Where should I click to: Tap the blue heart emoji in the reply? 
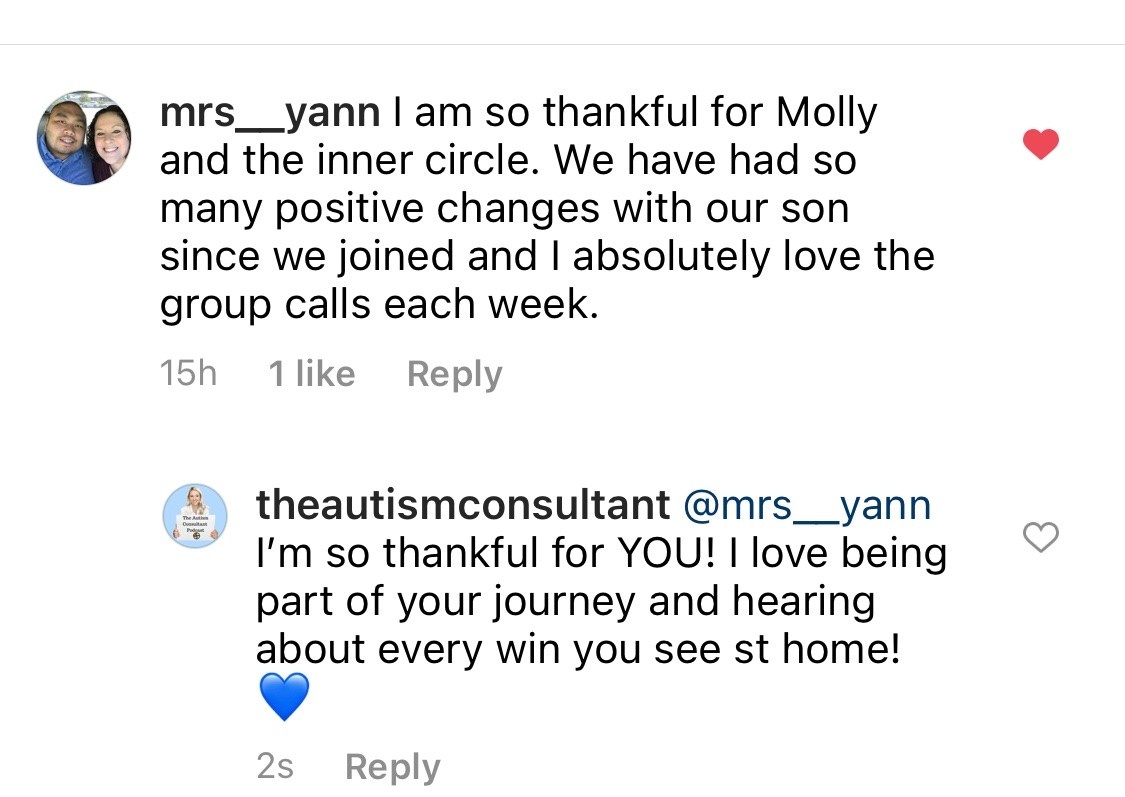pos(284,698)
